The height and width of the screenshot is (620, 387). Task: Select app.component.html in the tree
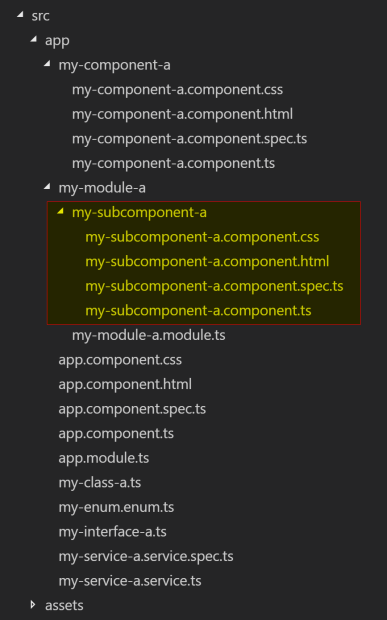(x=125, y=384)
